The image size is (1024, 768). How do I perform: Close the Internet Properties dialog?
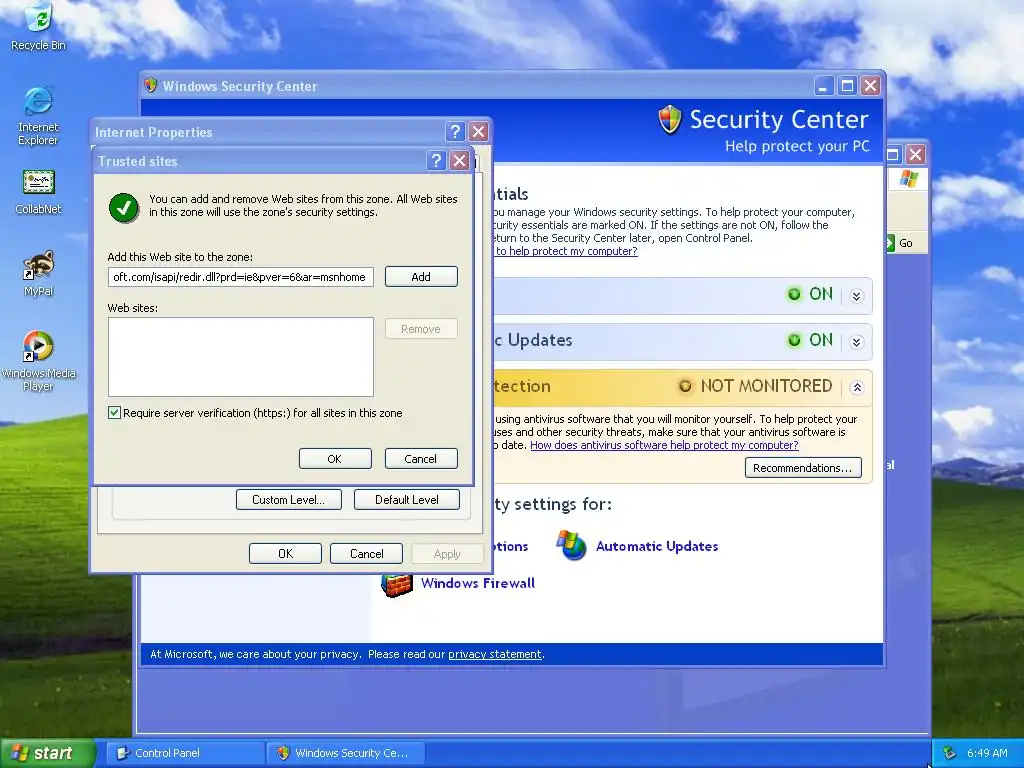[x=479, y=132]
